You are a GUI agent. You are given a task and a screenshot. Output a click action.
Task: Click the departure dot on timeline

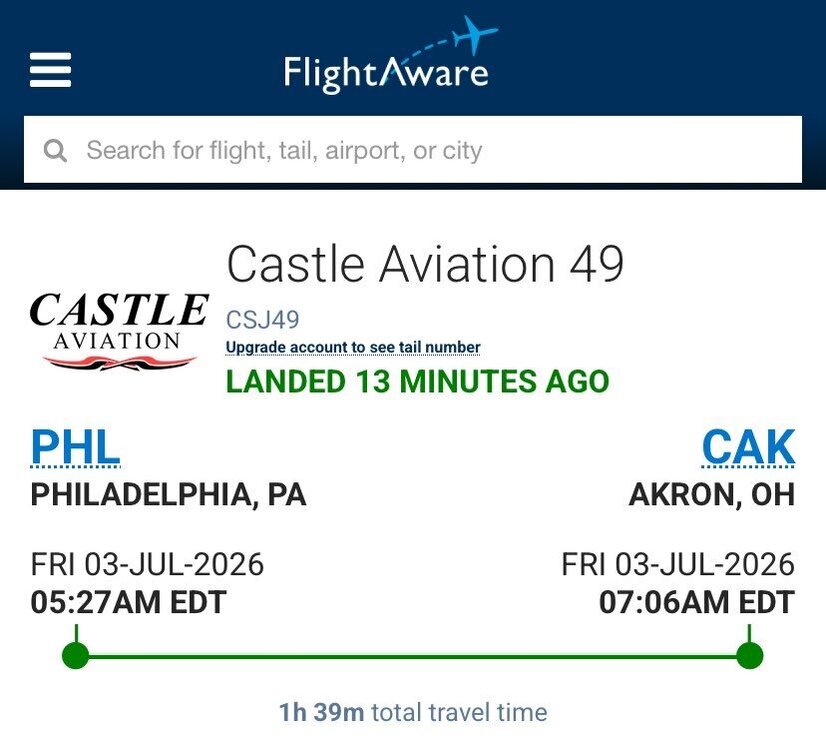(x=76, y=656)
